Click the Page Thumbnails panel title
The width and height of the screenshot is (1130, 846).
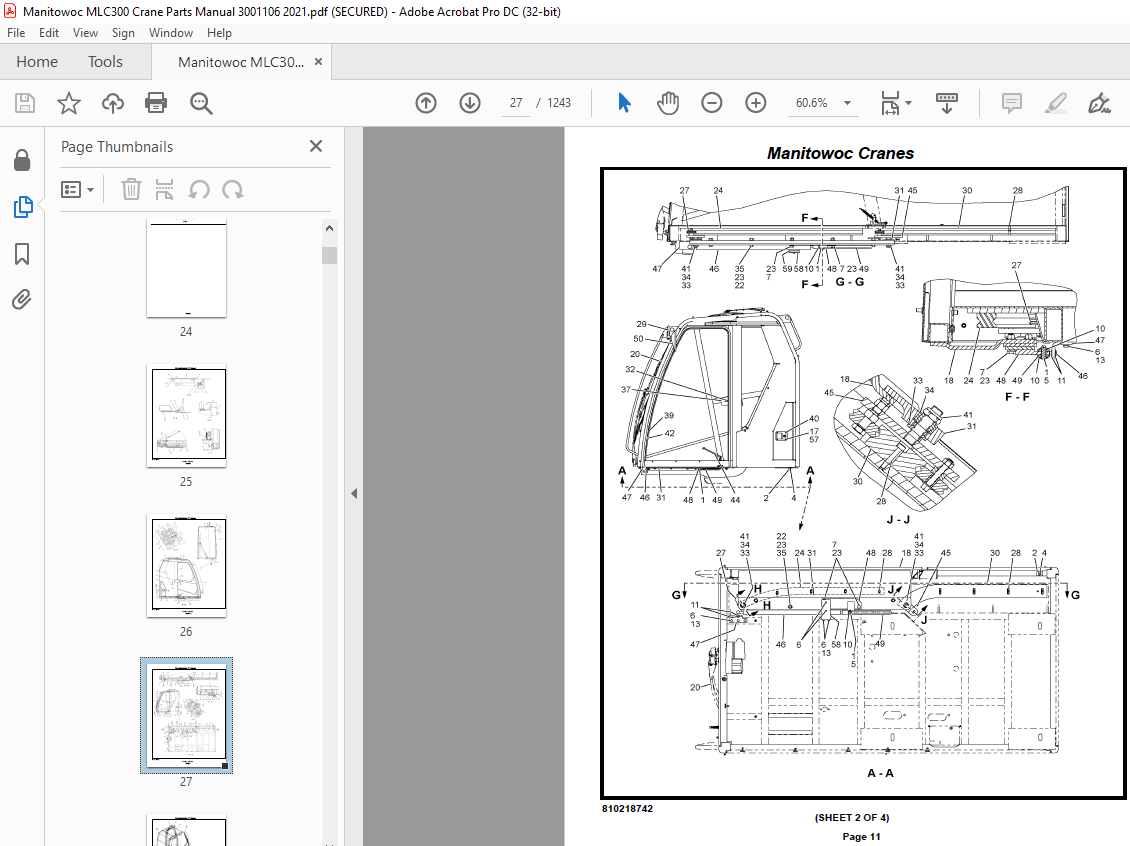click(x=117, y=147)
